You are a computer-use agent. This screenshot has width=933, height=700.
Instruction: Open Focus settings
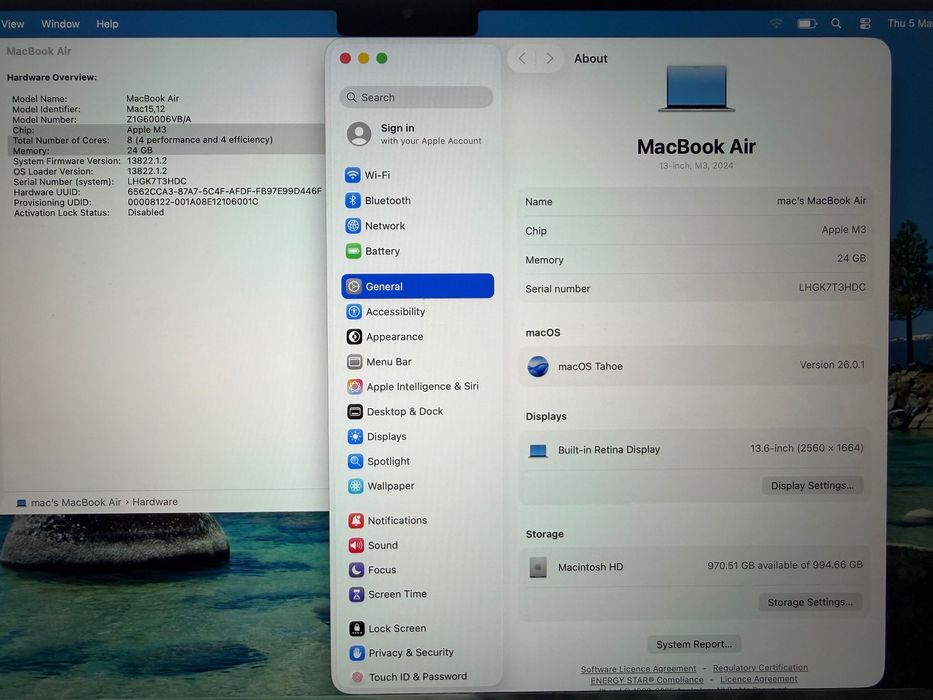(417, 570)
